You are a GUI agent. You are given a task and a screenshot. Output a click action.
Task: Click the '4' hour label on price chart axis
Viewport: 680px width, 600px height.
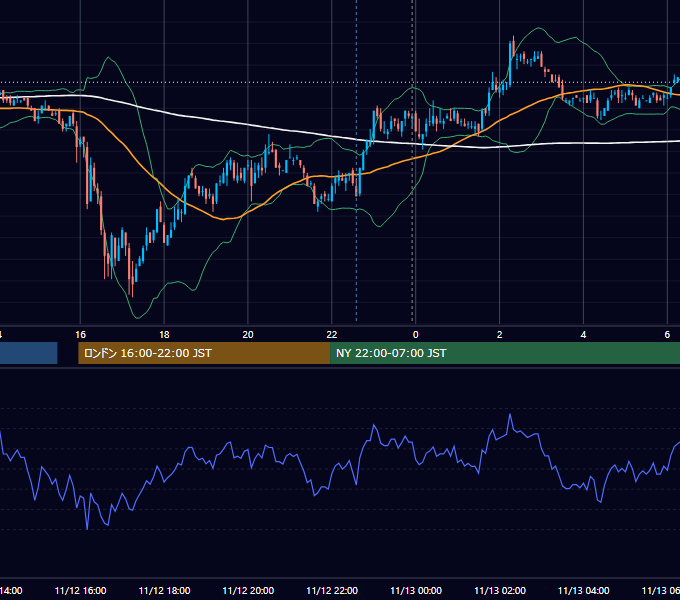(583, 335)
